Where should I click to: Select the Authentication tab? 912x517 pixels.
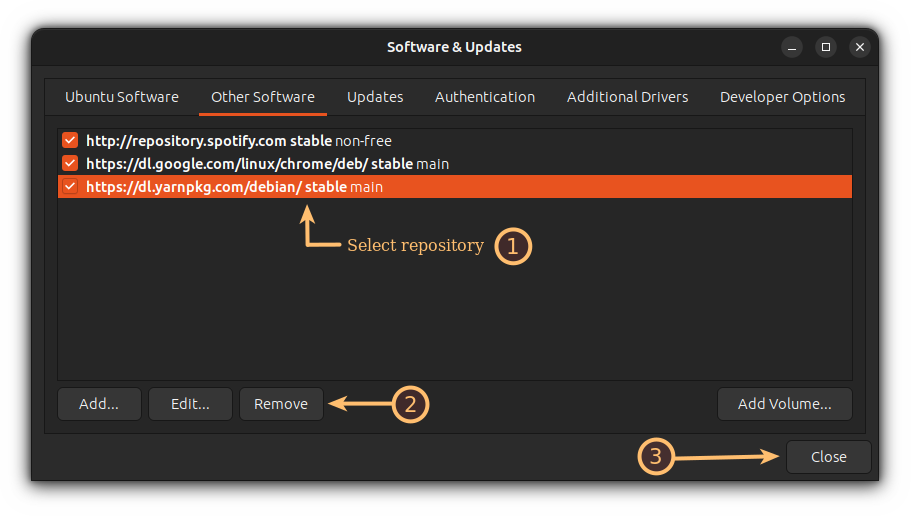[x=485, y=97]
